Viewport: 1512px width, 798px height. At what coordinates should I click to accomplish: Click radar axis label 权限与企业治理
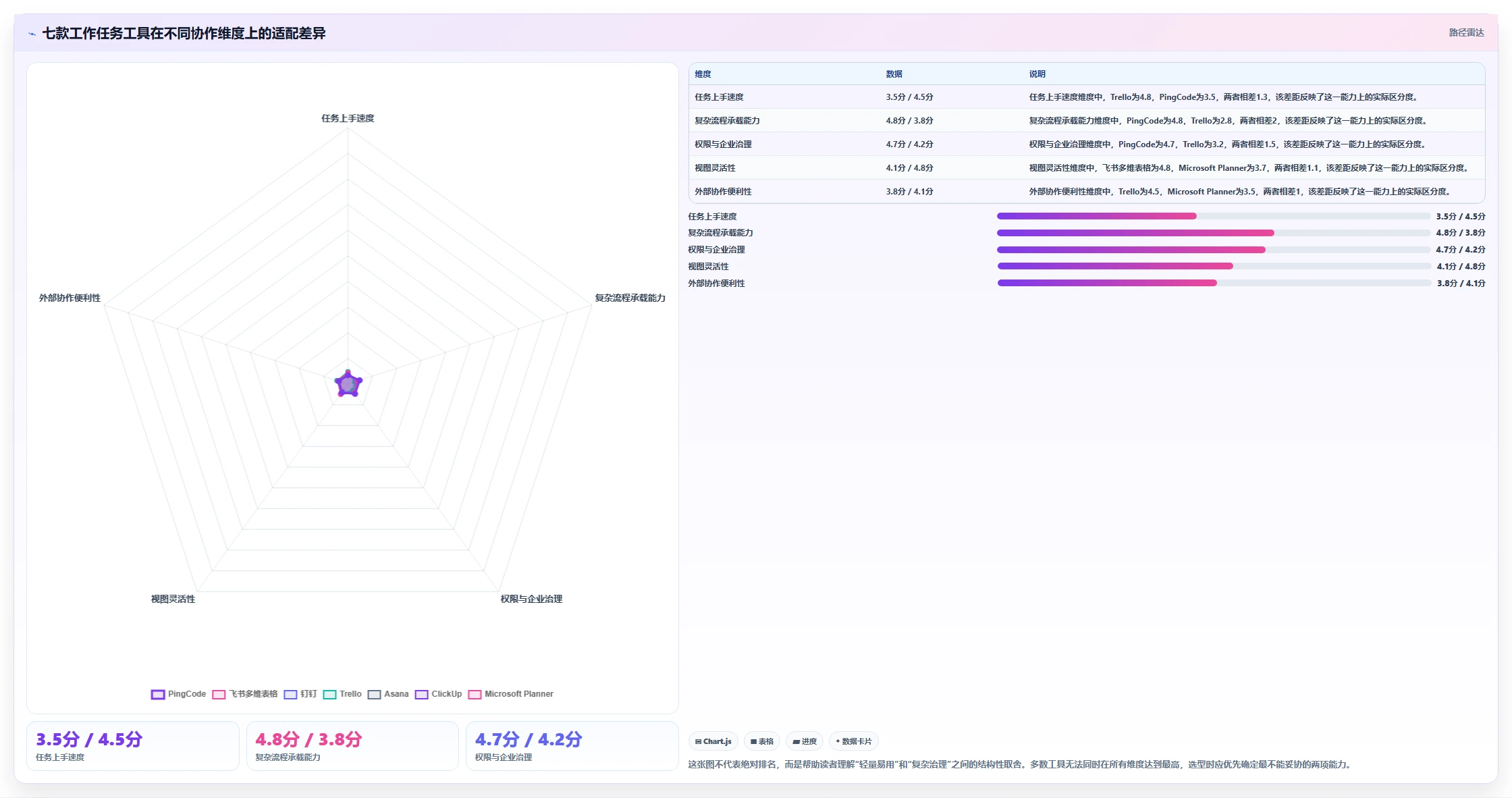point(531,599)
